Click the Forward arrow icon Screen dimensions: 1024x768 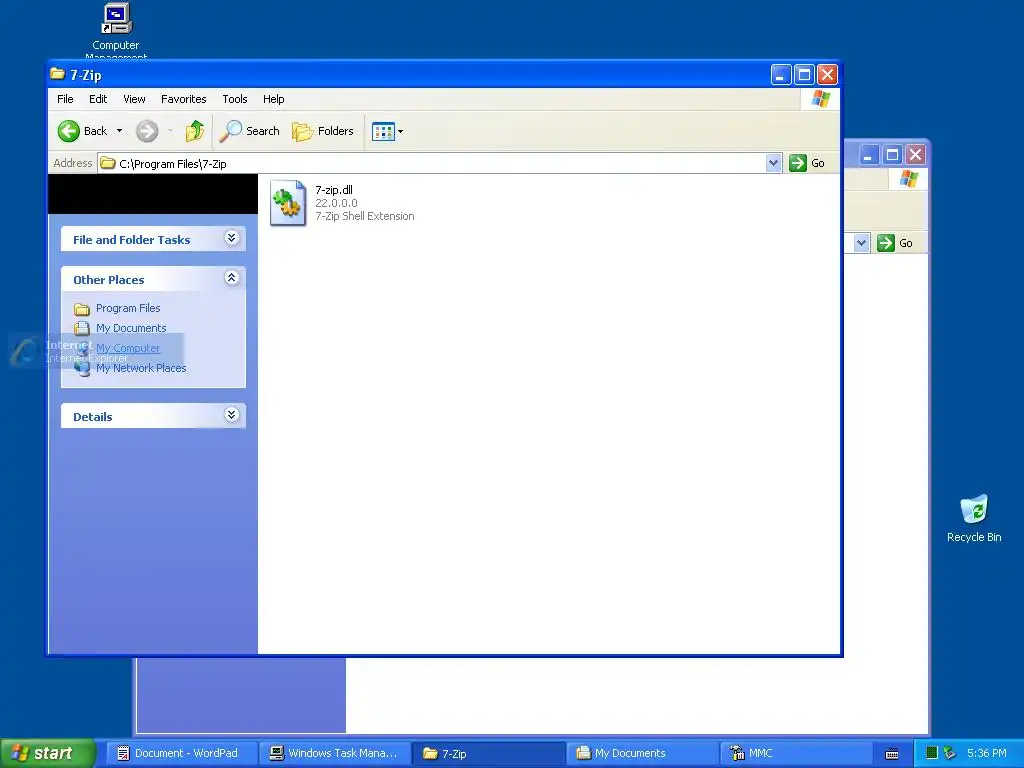coord(147,131)
